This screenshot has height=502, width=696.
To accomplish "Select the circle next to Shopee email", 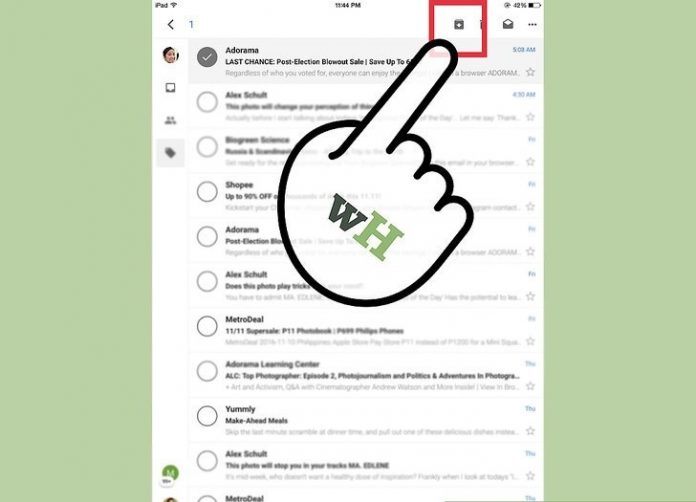I will [x=207, y=191].
